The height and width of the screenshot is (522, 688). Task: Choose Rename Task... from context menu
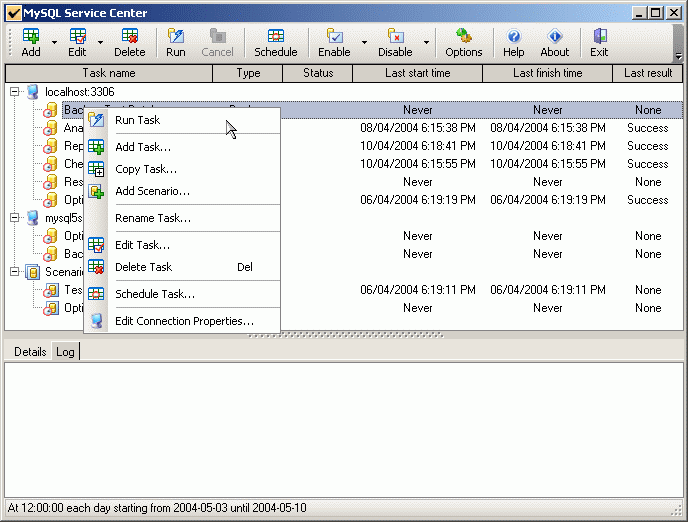182,218
